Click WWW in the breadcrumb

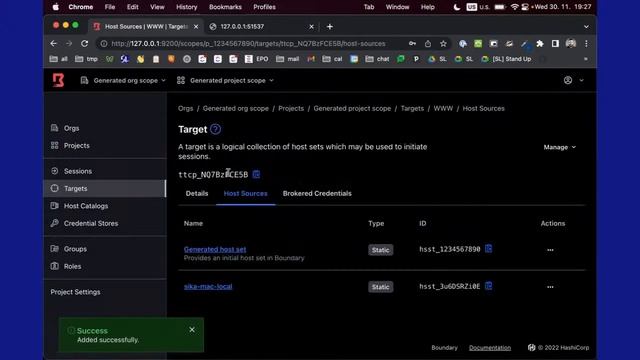443,109
